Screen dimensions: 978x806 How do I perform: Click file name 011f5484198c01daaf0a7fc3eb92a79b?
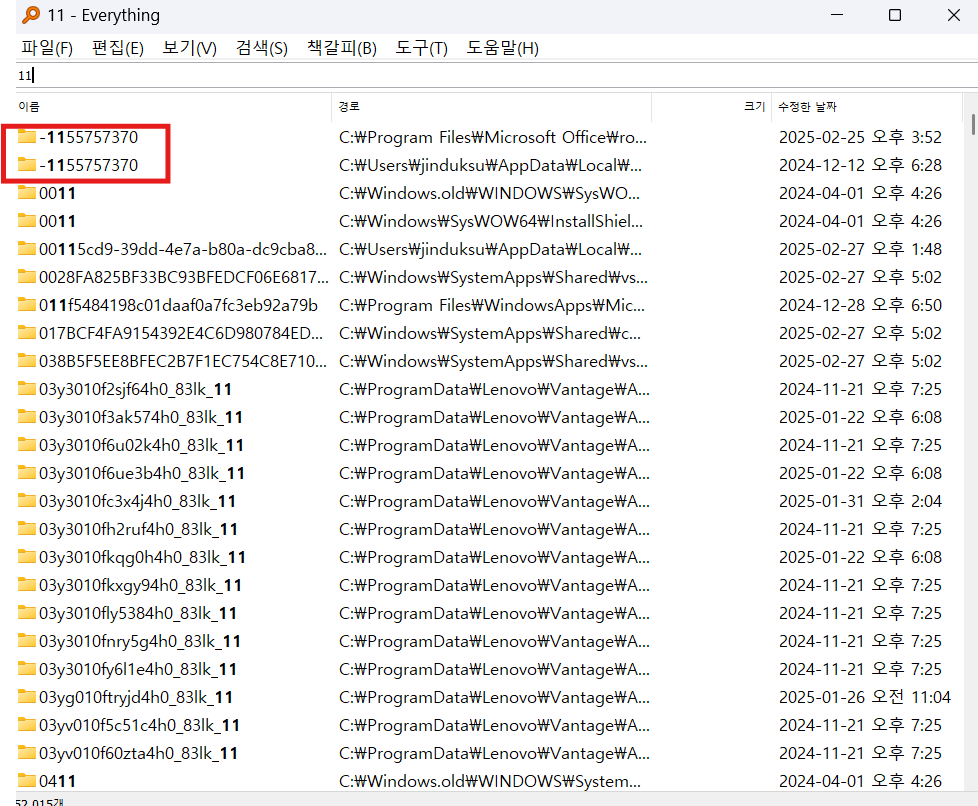click(x=178, y=305)
